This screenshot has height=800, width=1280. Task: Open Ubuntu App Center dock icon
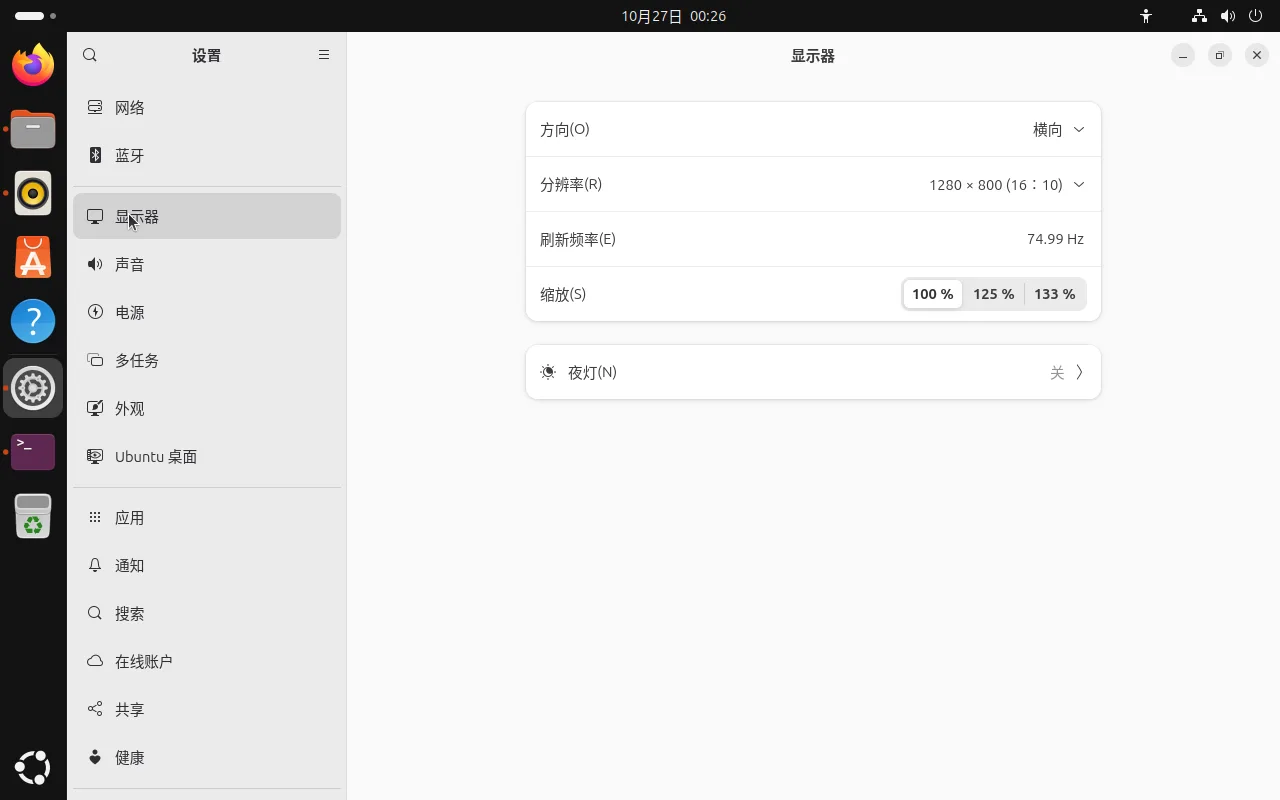33,257
